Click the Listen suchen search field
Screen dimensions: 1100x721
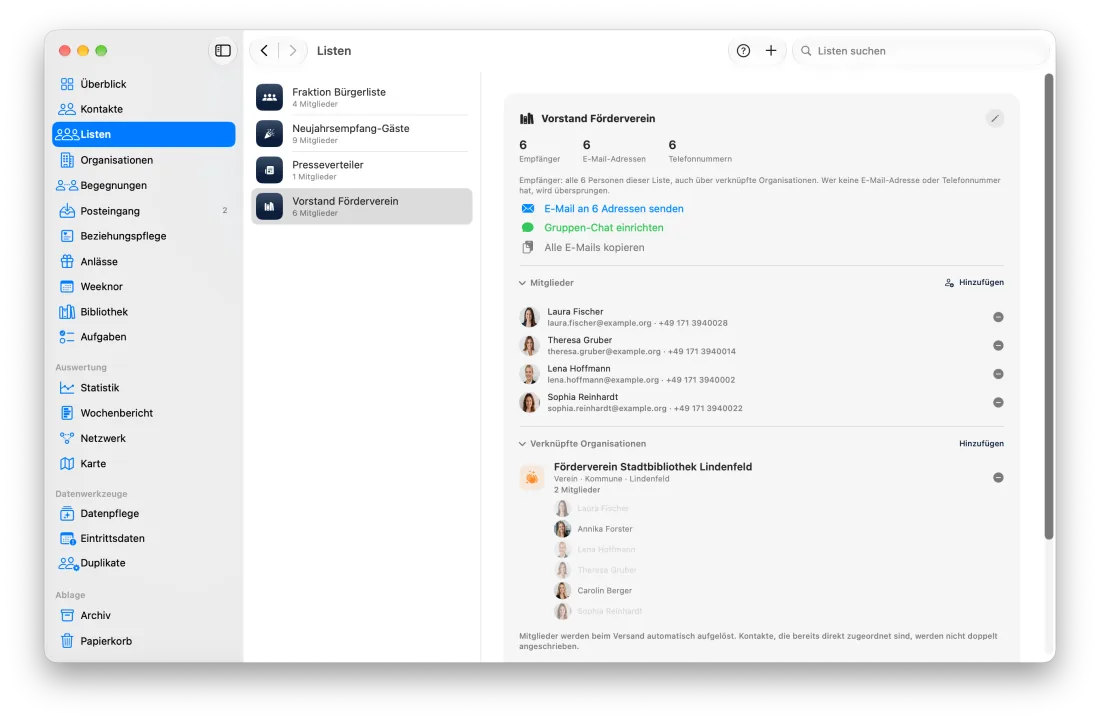pyautogui.click(x=919, y=50)
